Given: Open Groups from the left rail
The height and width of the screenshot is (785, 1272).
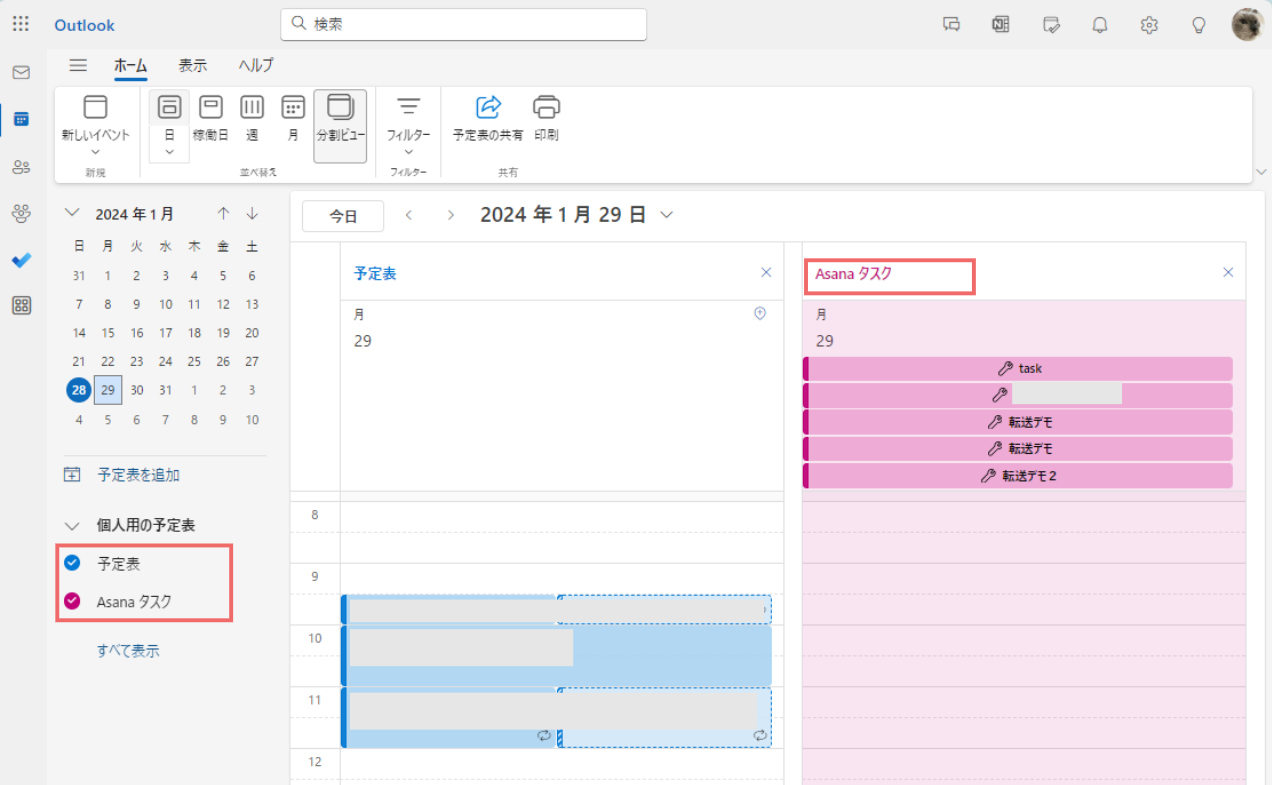Looking at the screenshot, I should [x=21, y=212].
